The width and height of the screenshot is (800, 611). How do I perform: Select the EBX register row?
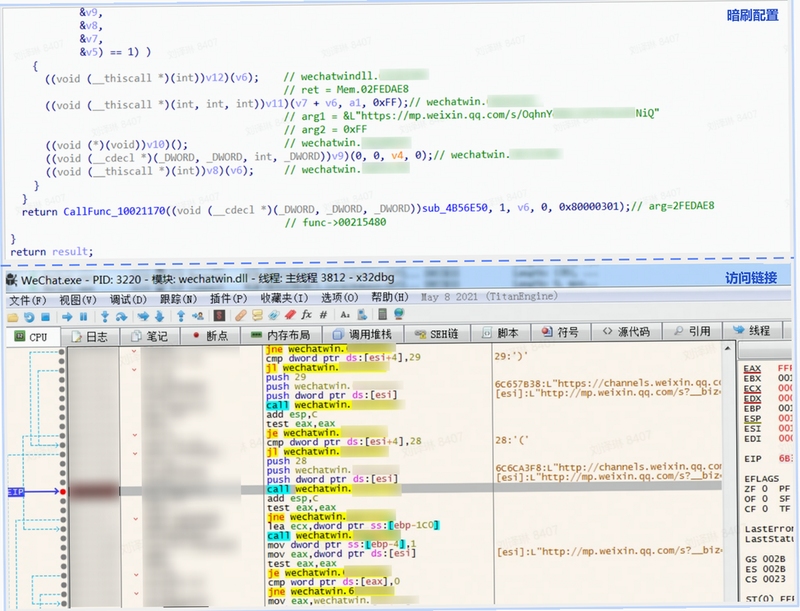pos(767,378)
